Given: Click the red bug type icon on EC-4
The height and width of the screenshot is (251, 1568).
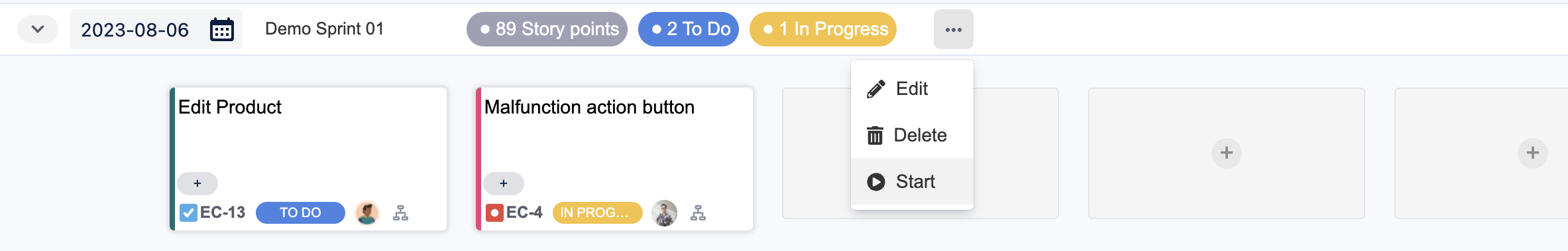Looking at the screenshot, I should [x=494, y=213].
